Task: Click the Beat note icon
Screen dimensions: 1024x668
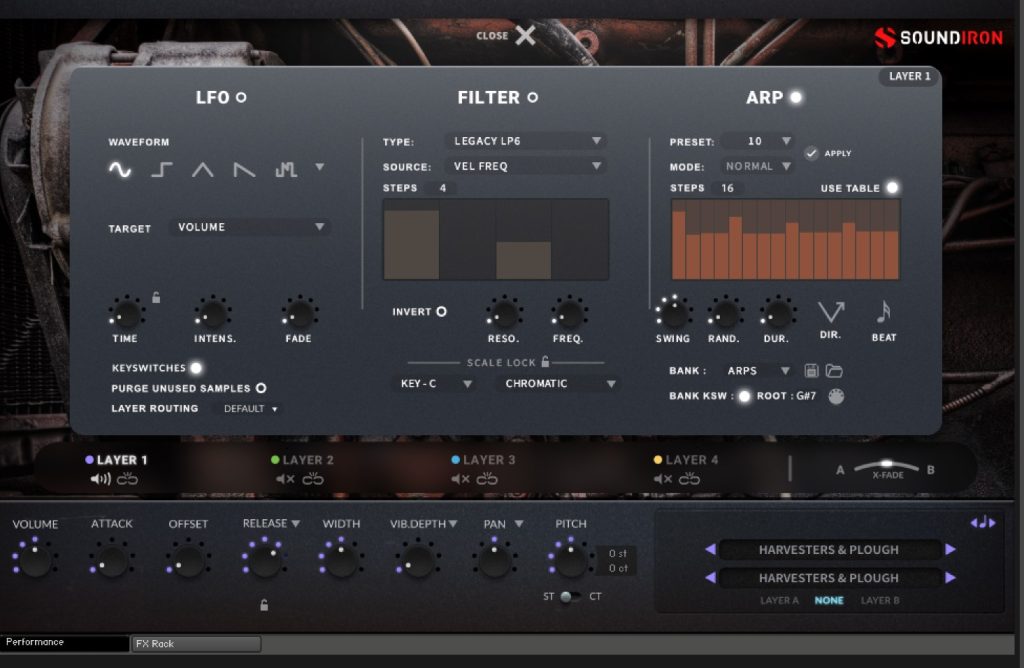Action: tap(883, 314)
